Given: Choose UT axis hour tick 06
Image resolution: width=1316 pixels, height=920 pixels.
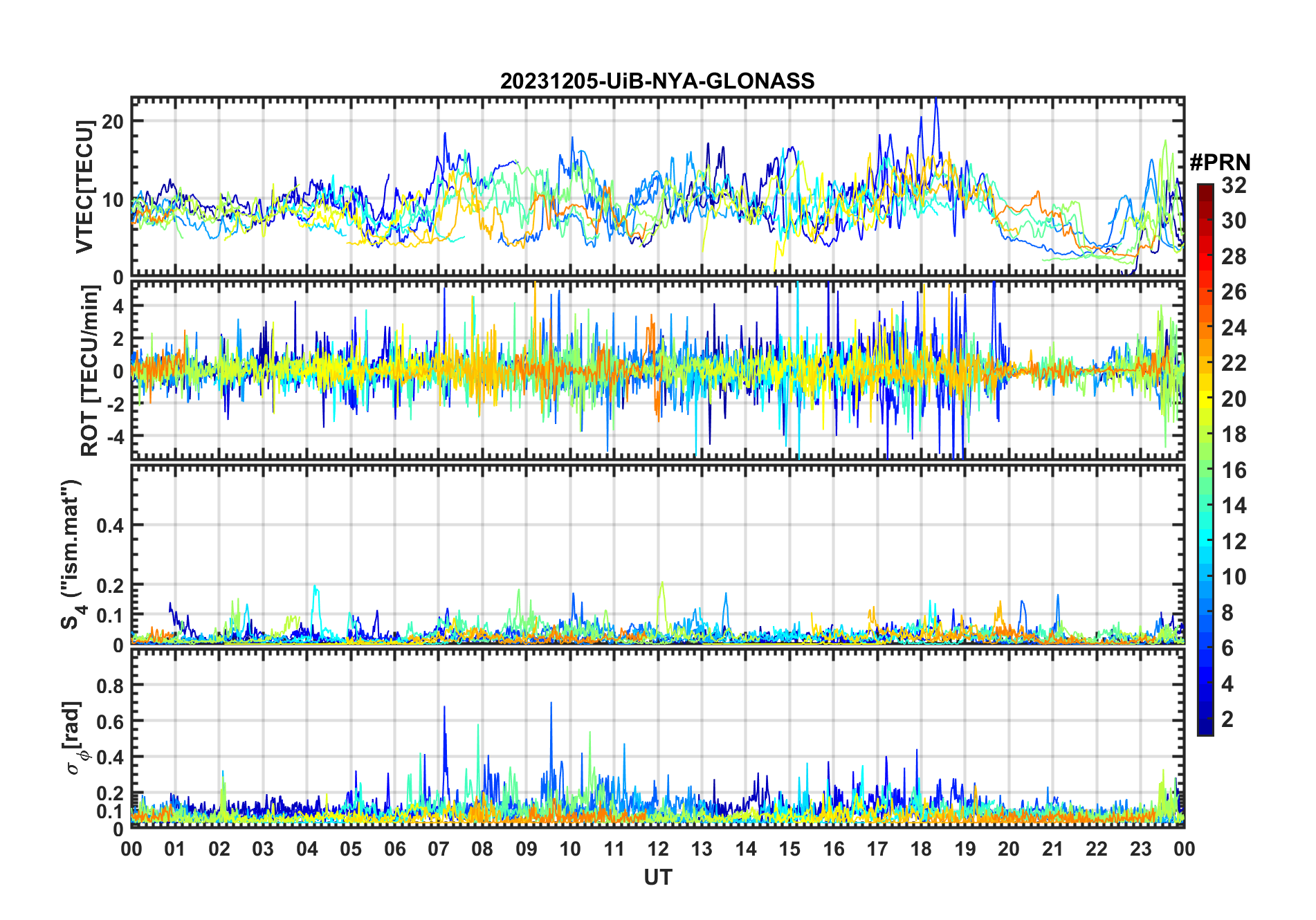Looking at the screenshot, I should (395, 849).
